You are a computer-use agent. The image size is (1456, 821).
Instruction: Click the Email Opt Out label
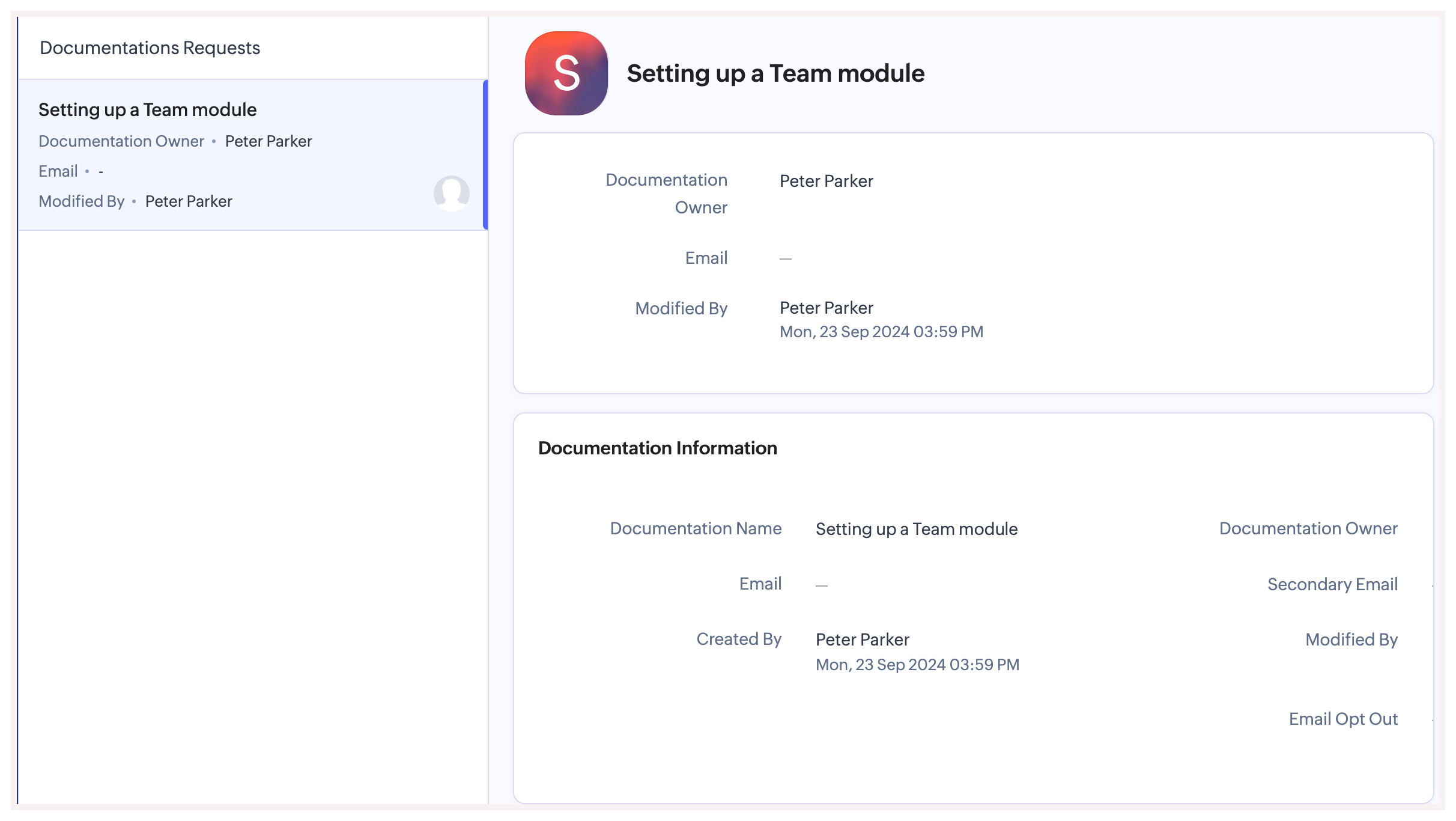tap(1342, 719)
